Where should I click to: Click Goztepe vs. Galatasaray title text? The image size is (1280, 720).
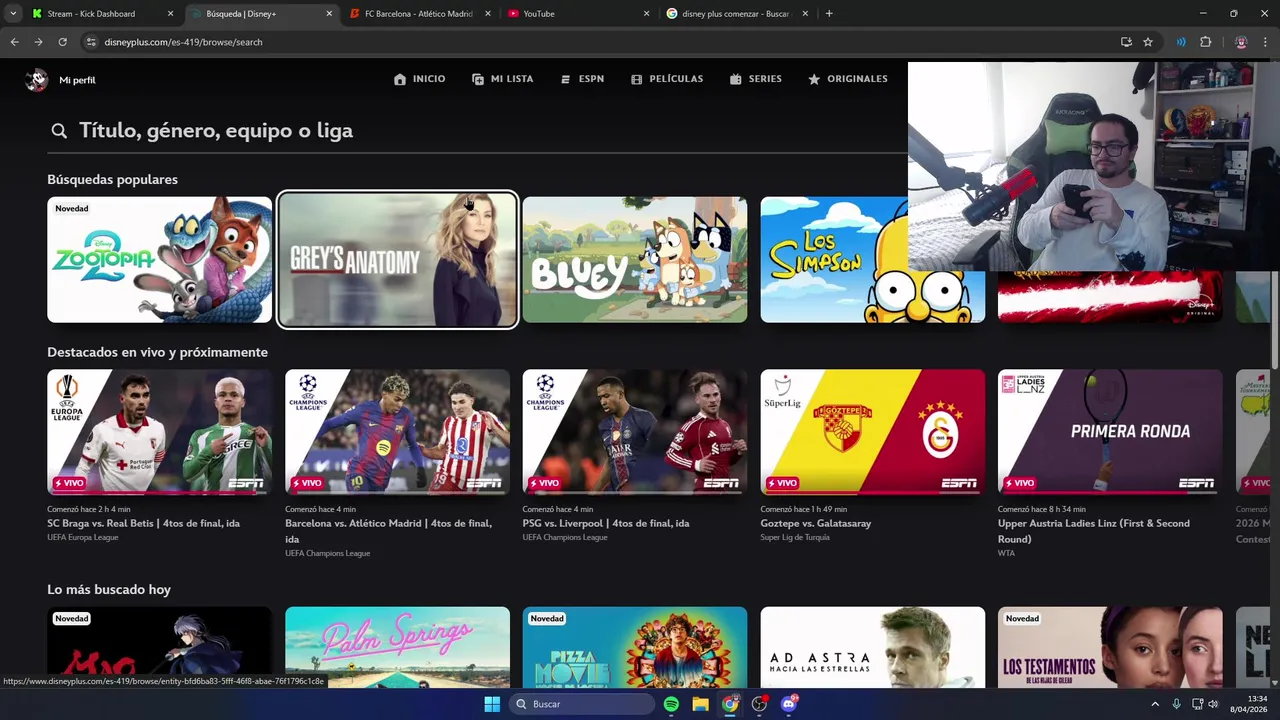point(816,523)
